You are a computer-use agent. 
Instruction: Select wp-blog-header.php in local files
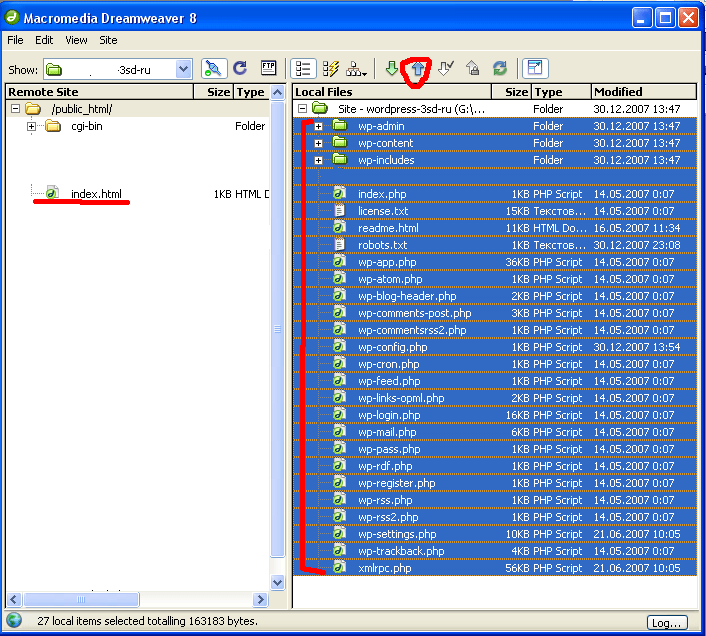coord(407,296)
